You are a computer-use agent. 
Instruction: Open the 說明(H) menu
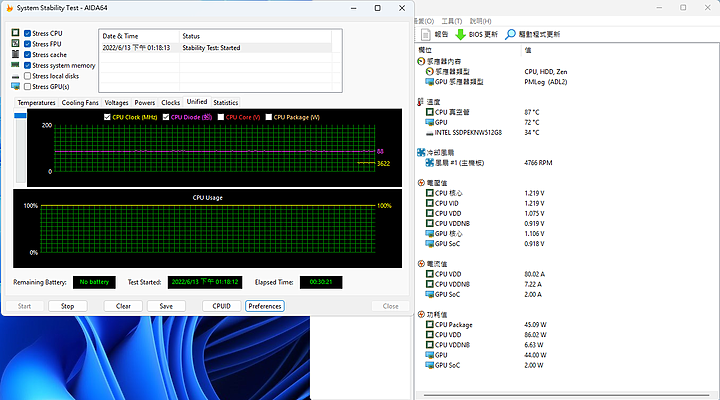480,21
